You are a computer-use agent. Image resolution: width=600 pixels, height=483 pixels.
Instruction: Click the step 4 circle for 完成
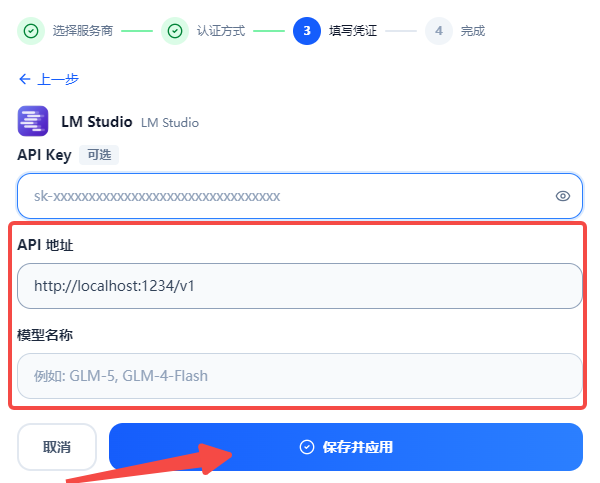click(x=439, y=31)
